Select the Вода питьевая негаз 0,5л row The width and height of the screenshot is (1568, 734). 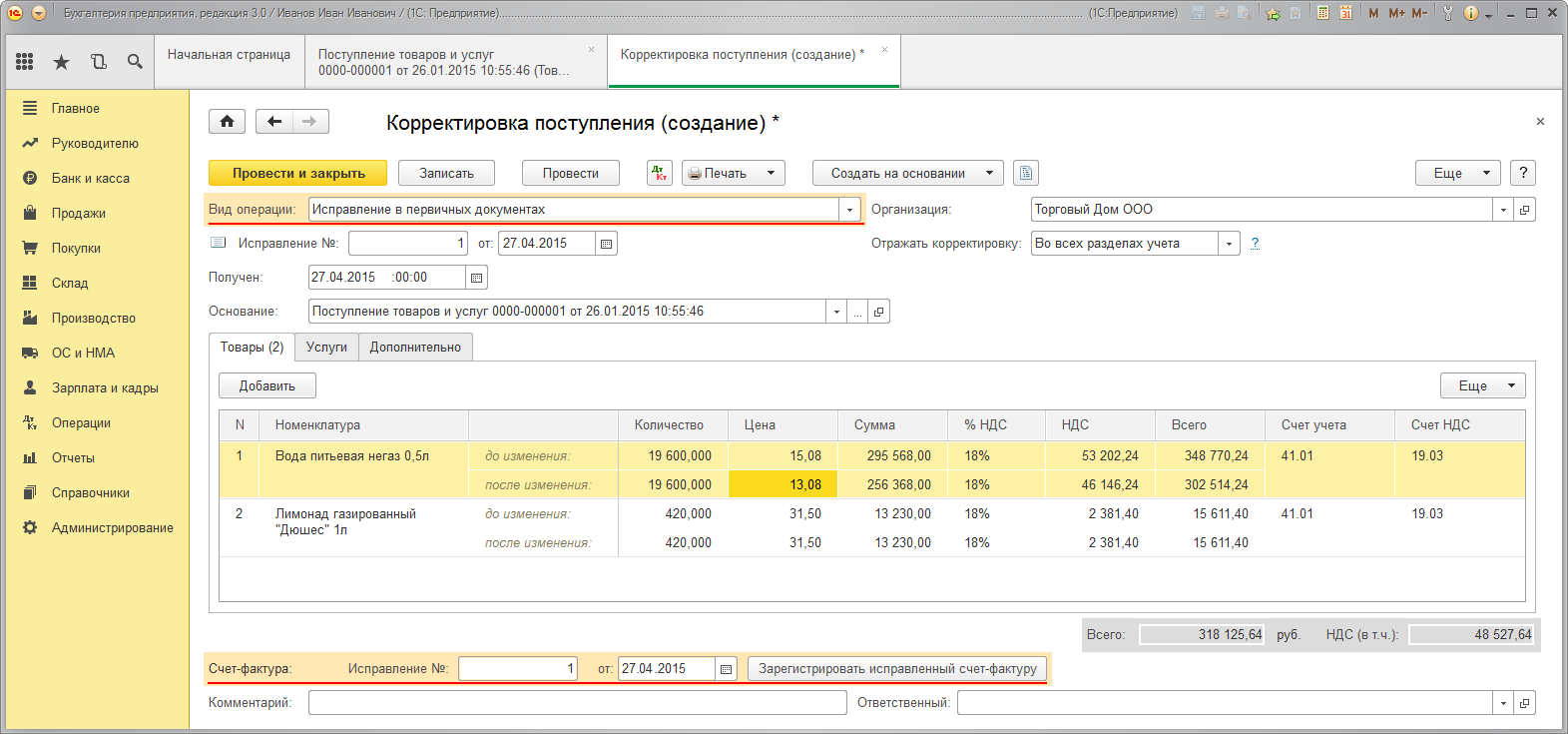tap(872, 469)
